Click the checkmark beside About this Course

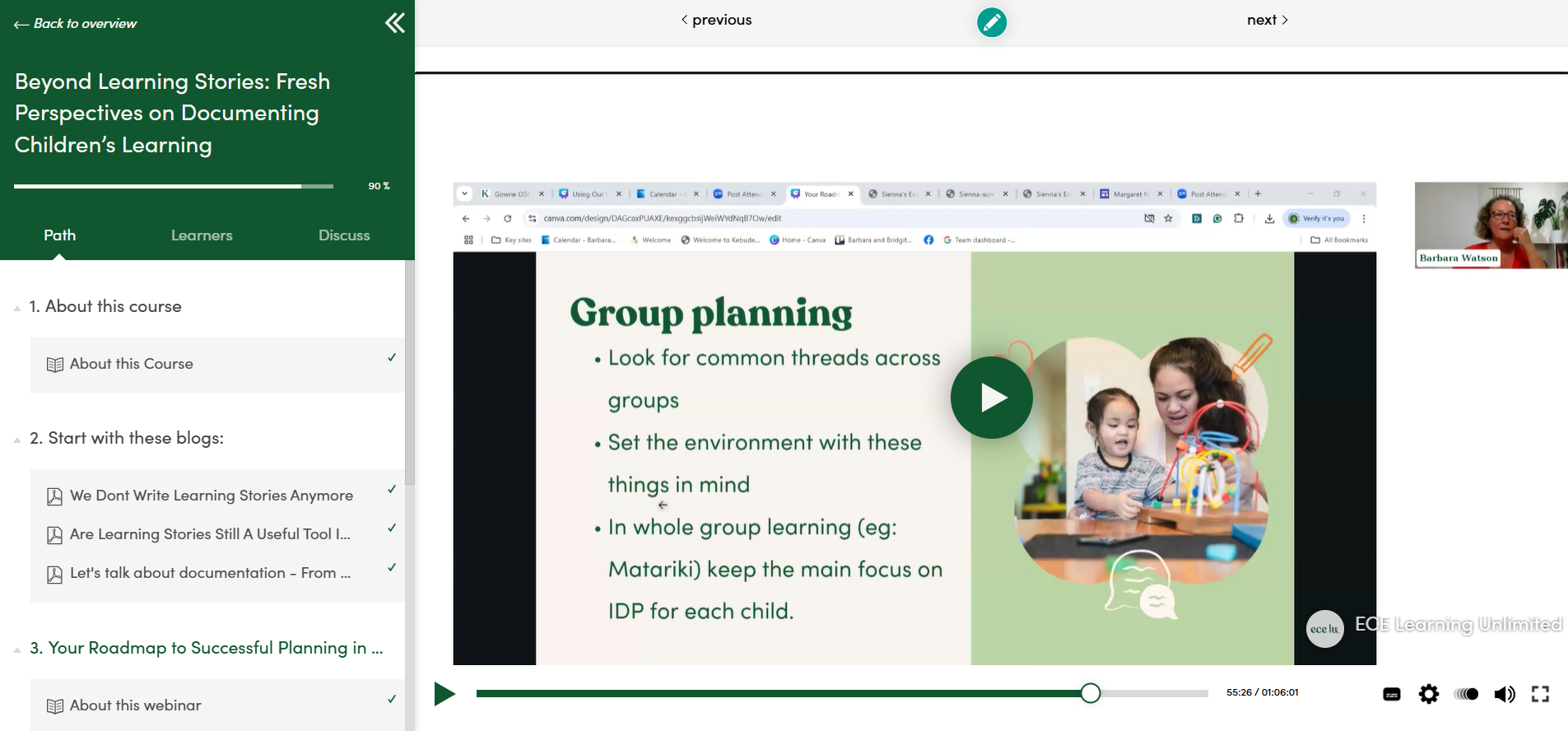point(392,358)
